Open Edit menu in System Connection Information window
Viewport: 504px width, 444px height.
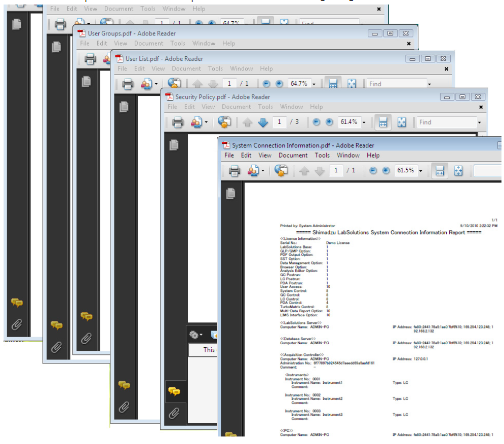pyautogui.click(x=246, y=155)
